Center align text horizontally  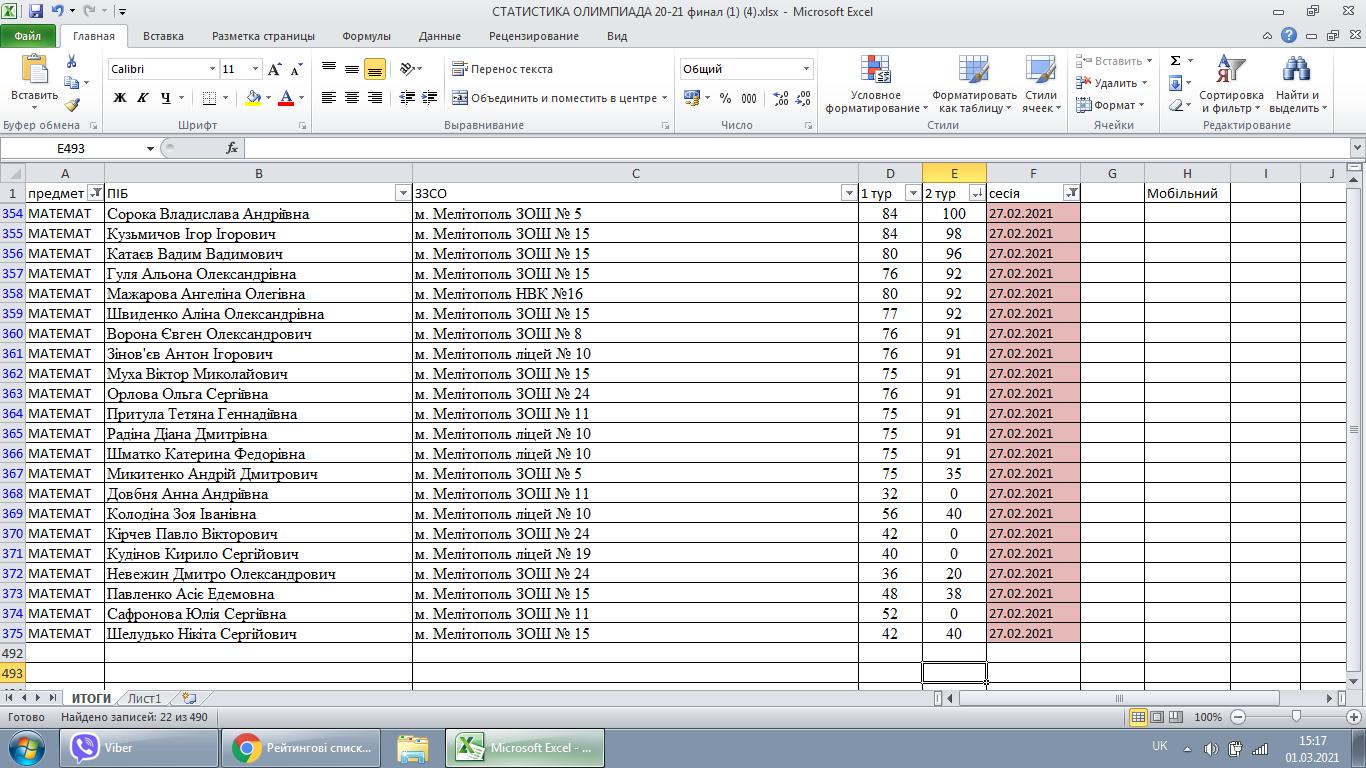pos(352,98)
